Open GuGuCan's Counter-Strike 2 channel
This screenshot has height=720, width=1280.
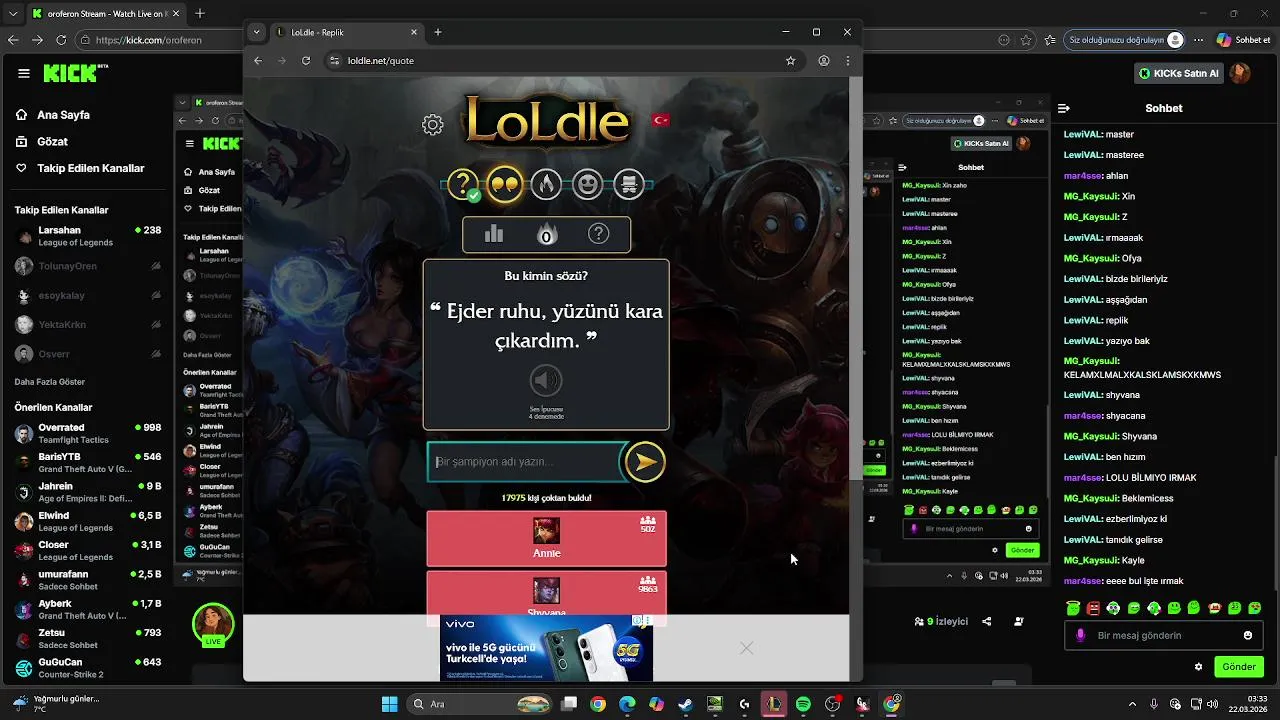[x=88, y=668]
